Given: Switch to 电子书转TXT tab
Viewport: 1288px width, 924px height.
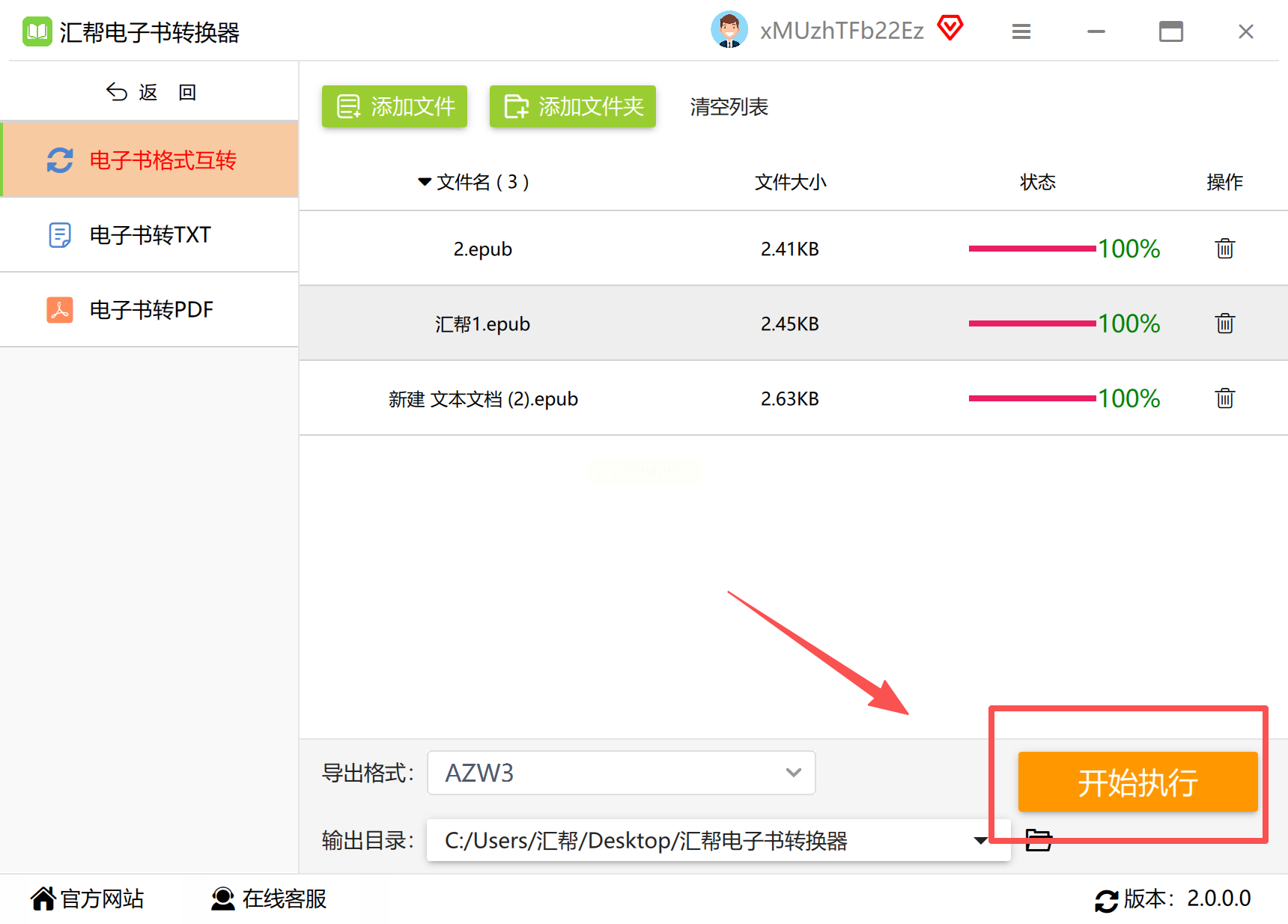Looking at the screenshot, I should point(150,235).
